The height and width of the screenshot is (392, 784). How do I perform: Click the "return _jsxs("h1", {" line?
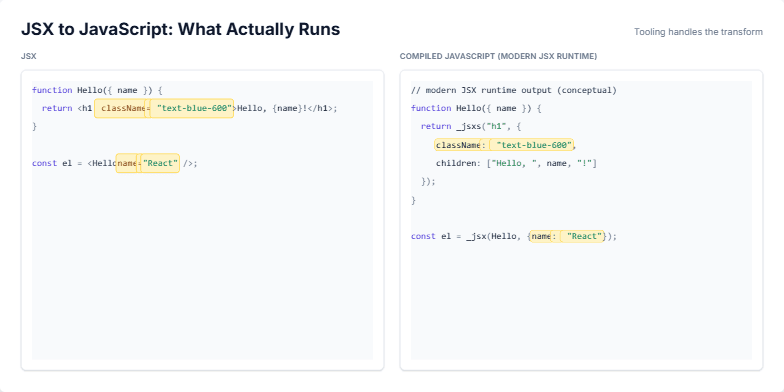[471, 126]
